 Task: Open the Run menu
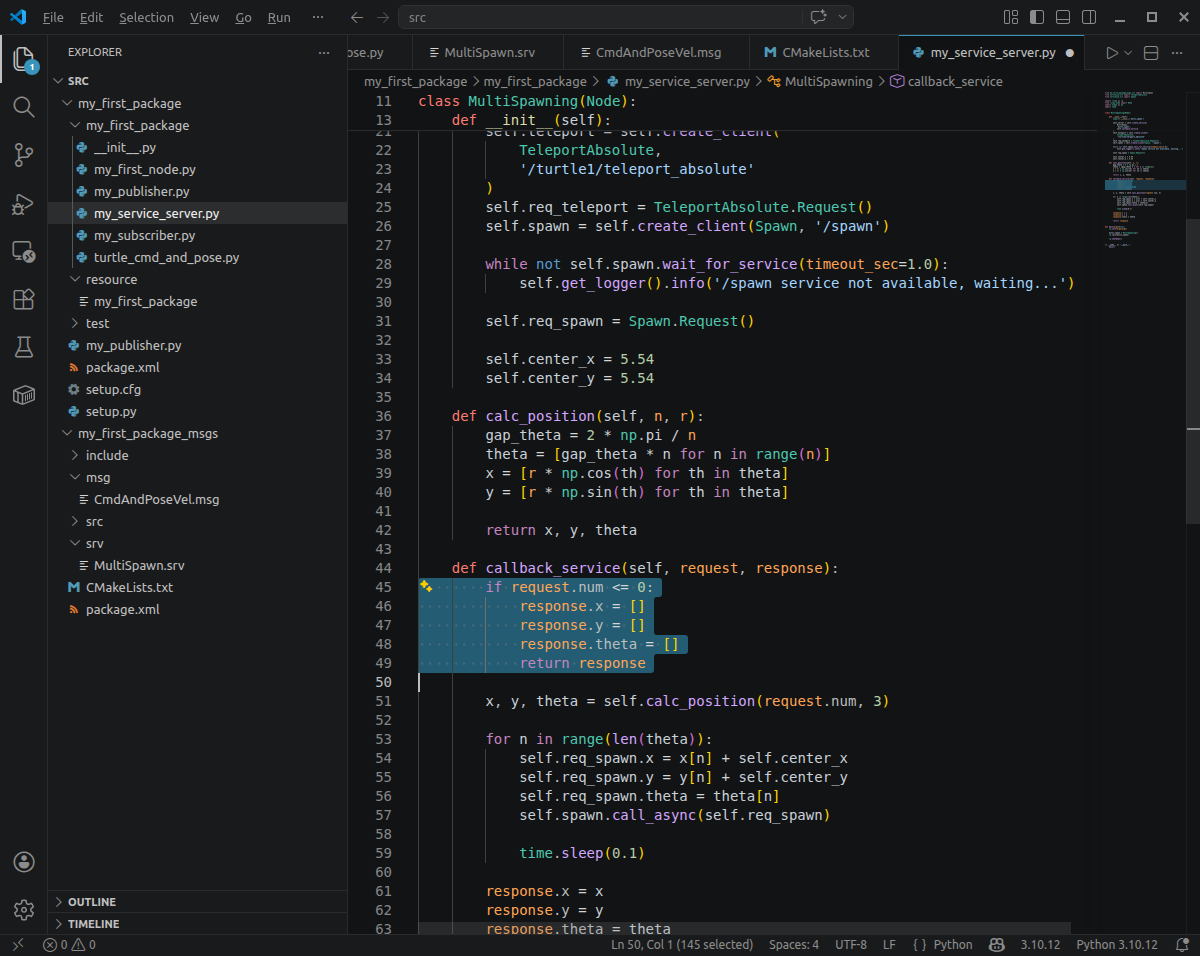point(279,18)
